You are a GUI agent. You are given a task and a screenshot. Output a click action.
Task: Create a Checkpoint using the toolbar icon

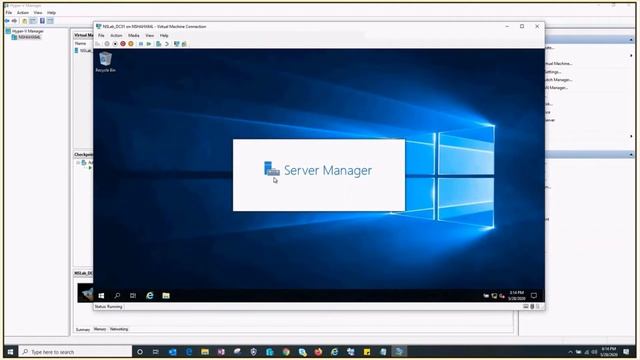tap(159, 44)
